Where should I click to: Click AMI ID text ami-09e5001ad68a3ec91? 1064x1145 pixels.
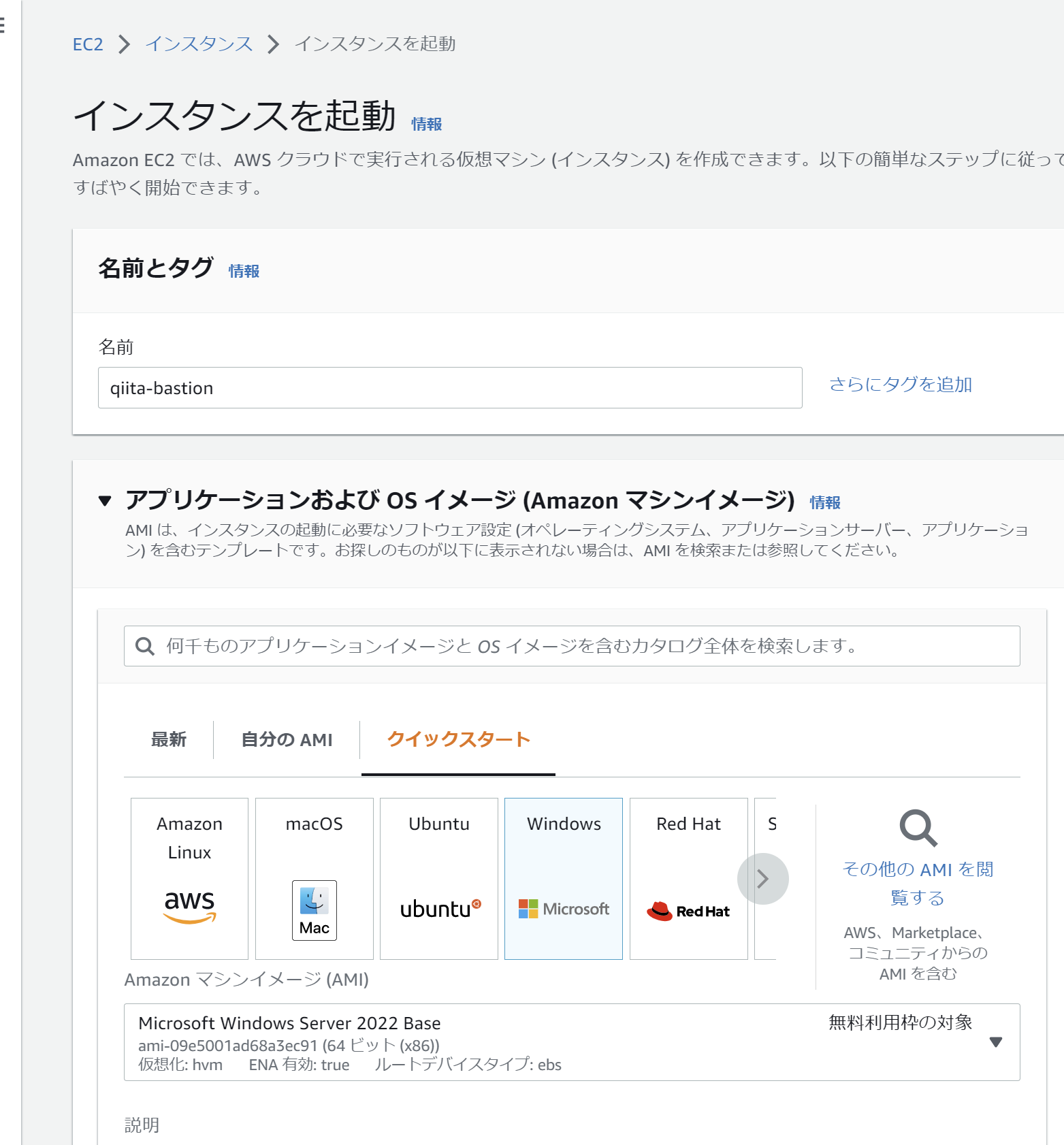tap(228, 1046)
